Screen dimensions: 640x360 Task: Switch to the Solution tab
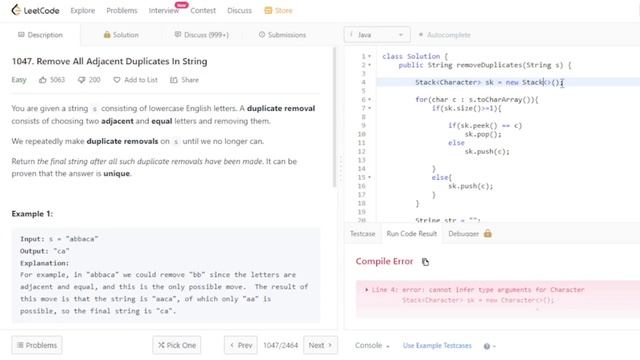(x=121, y=35)
